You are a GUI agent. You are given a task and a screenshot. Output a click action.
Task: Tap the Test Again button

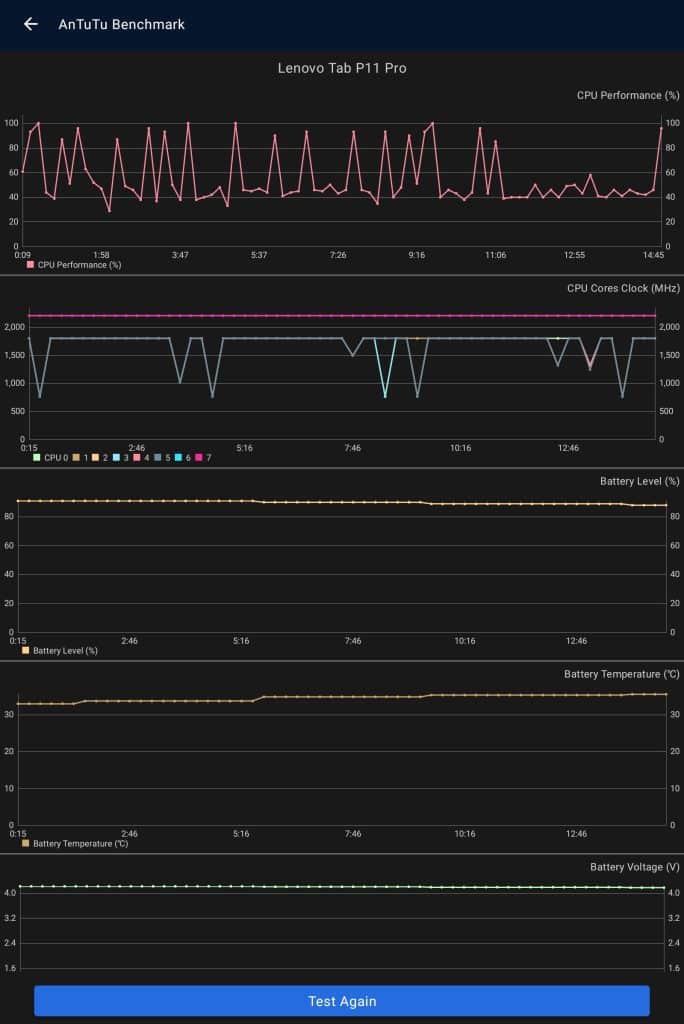pos(342,1000)
